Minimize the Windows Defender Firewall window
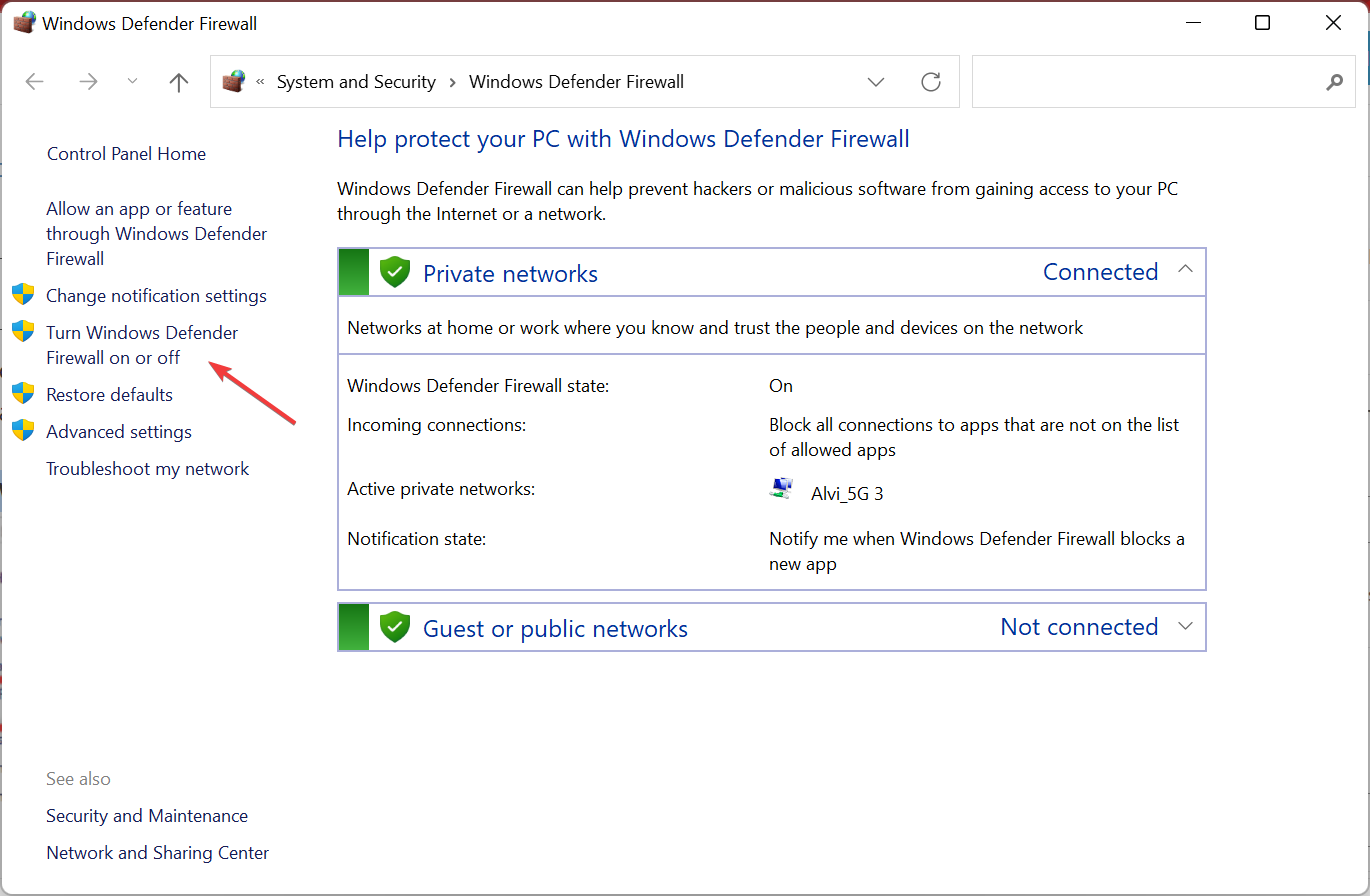The image size is (1370, 896). pyautogui.click(x=1192, y=22)
